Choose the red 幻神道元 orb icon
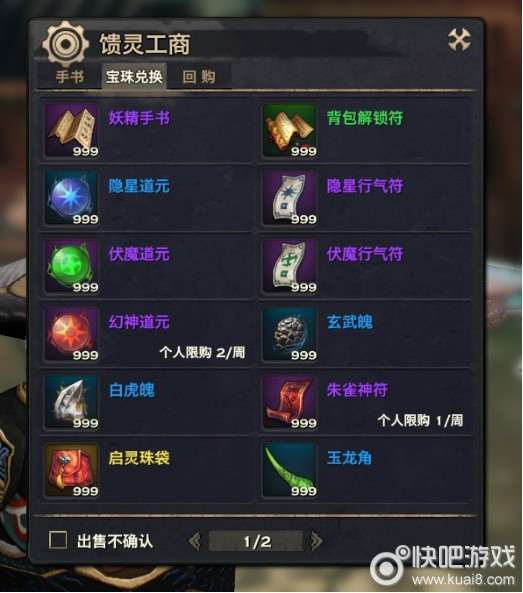Viewport: 523px width, 593px height. 72,334
